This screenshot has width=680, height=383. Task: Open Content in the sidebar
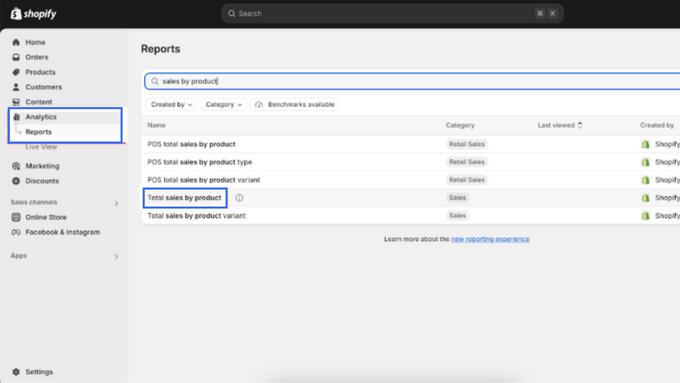(39, 102)
